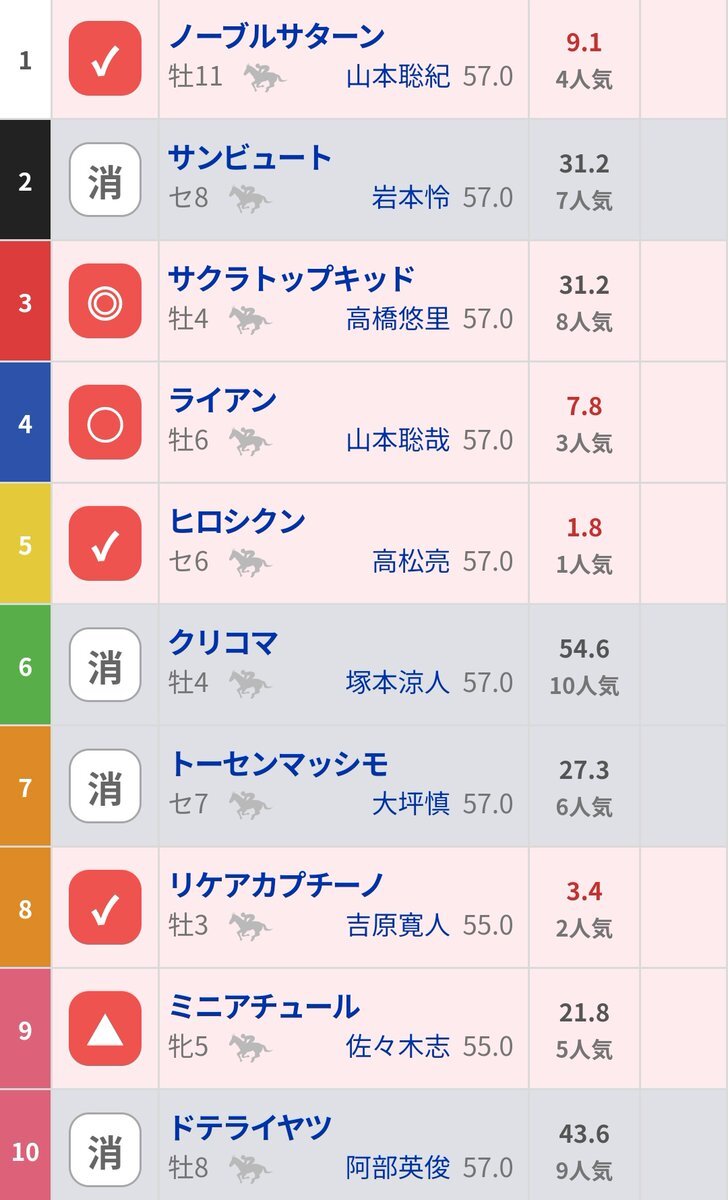Image resolution: width=728 pixels, height=1200 pixels.
Task: Open horse page for ヒロシクン
Action: [x=237, y=521]
